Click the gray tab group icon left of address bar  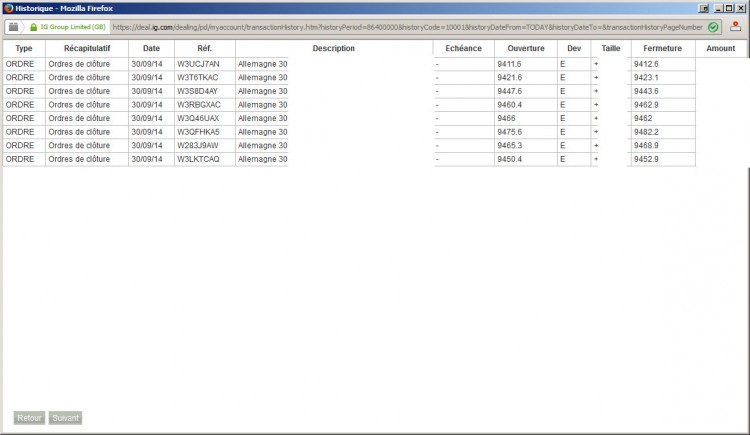(x=13, y=27)
